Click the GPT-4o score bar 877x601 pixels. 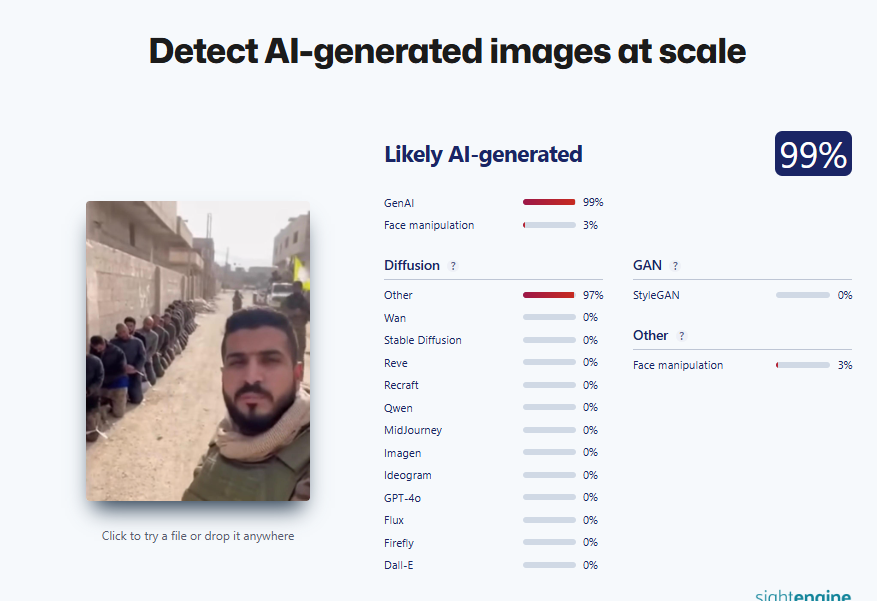tap(549, 498)
